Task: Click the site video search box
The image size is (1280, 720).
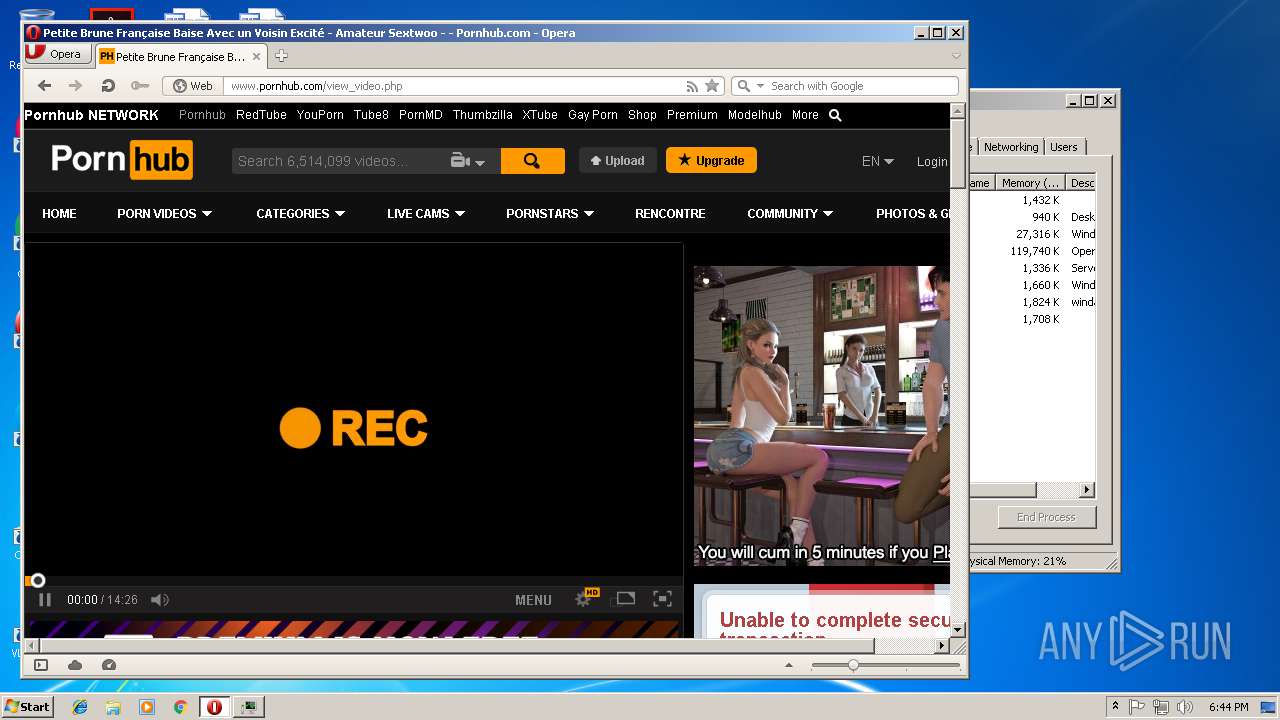Action: pyautogui.click(x=340, y=161)
